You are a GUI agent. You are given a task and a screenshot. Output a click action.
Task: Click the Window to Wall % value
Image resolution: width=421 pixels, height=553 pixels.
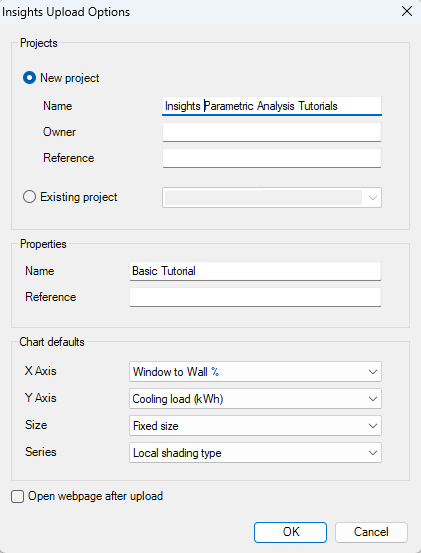coord(176,372)
